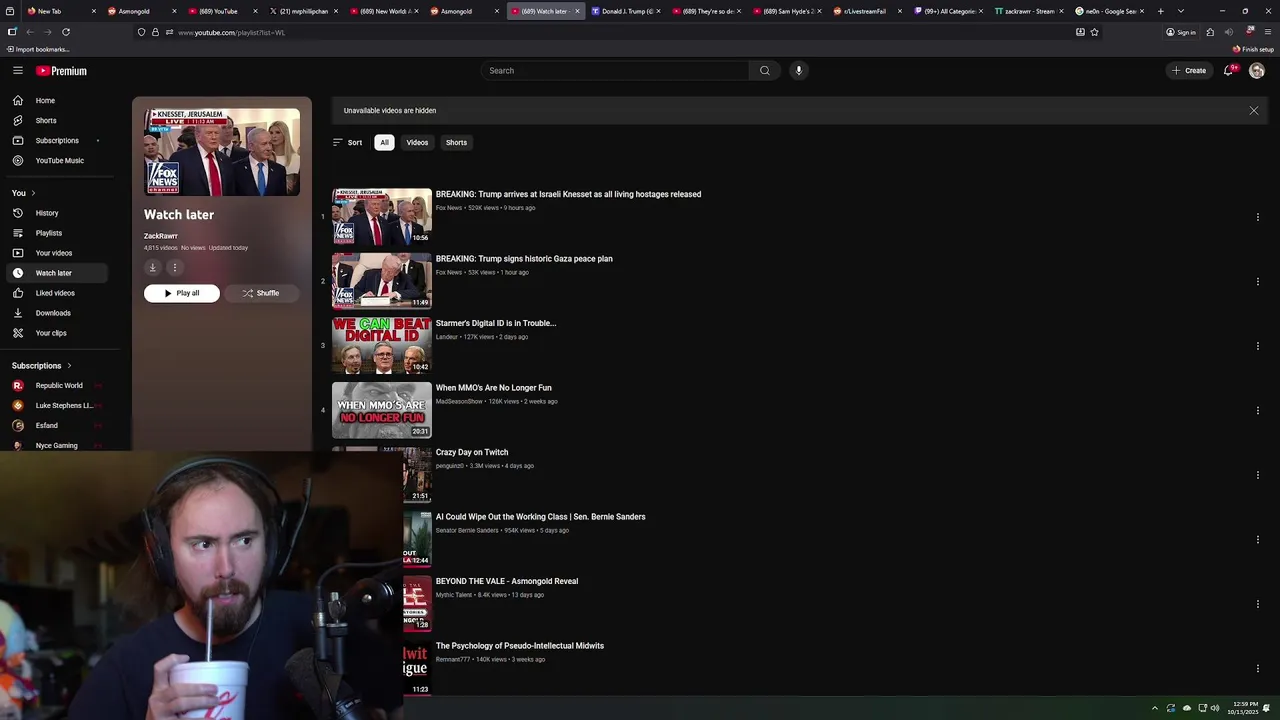Viewport: 1280px width, 720px height.
Task: Switch to the New Tab browser tab
Action: [x=60, y=11]
